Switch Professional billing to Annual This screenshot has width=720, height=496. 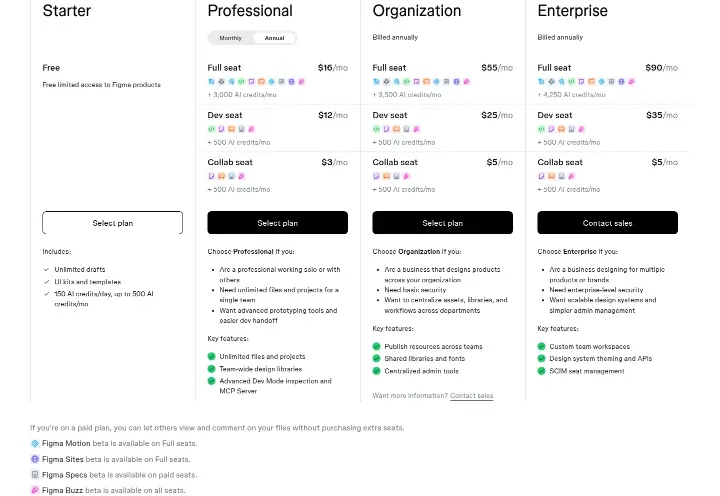click(x=274, y=38)
